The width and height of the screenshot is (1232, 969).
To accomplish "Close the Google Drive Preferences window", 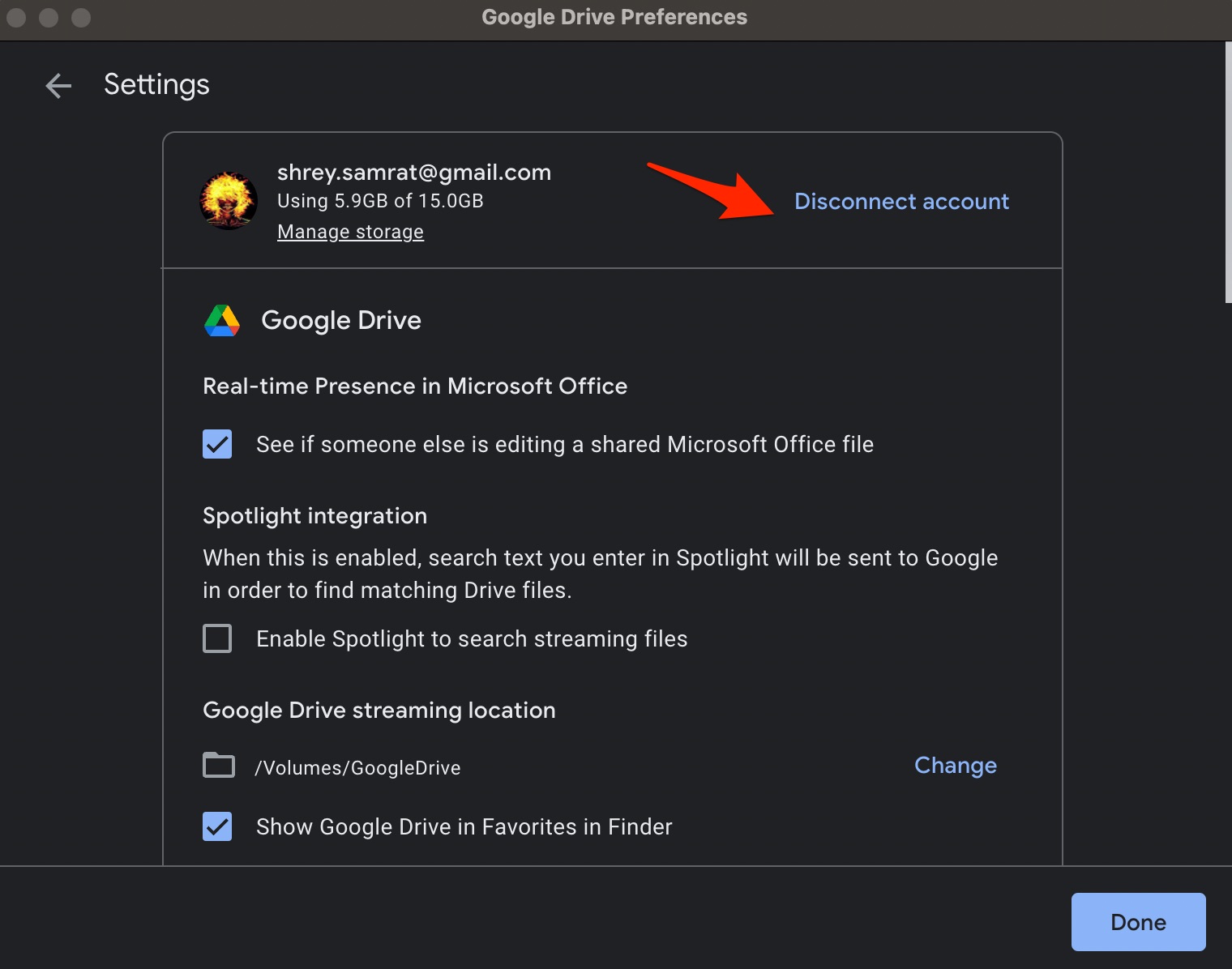I will (x=15, y=16).
